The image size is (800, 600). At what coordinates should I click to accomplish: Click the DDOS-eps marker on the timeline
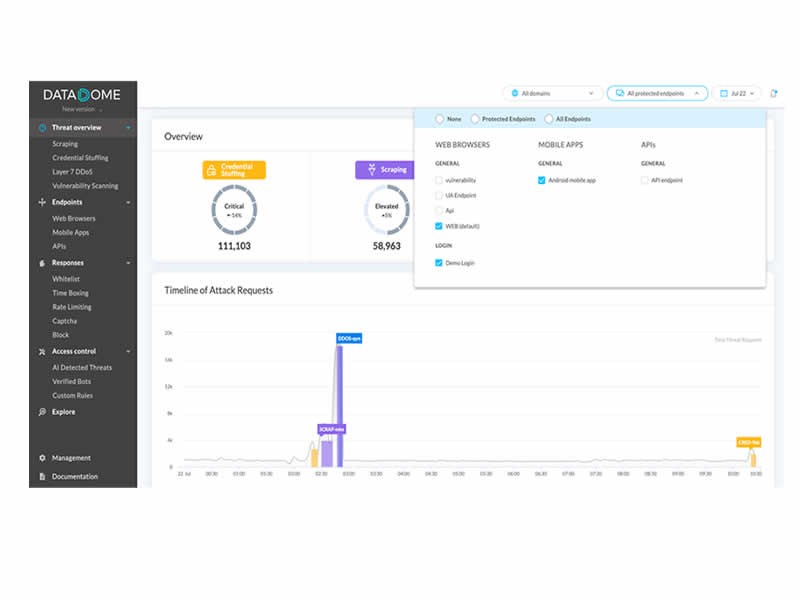click(x=348, y=339)
